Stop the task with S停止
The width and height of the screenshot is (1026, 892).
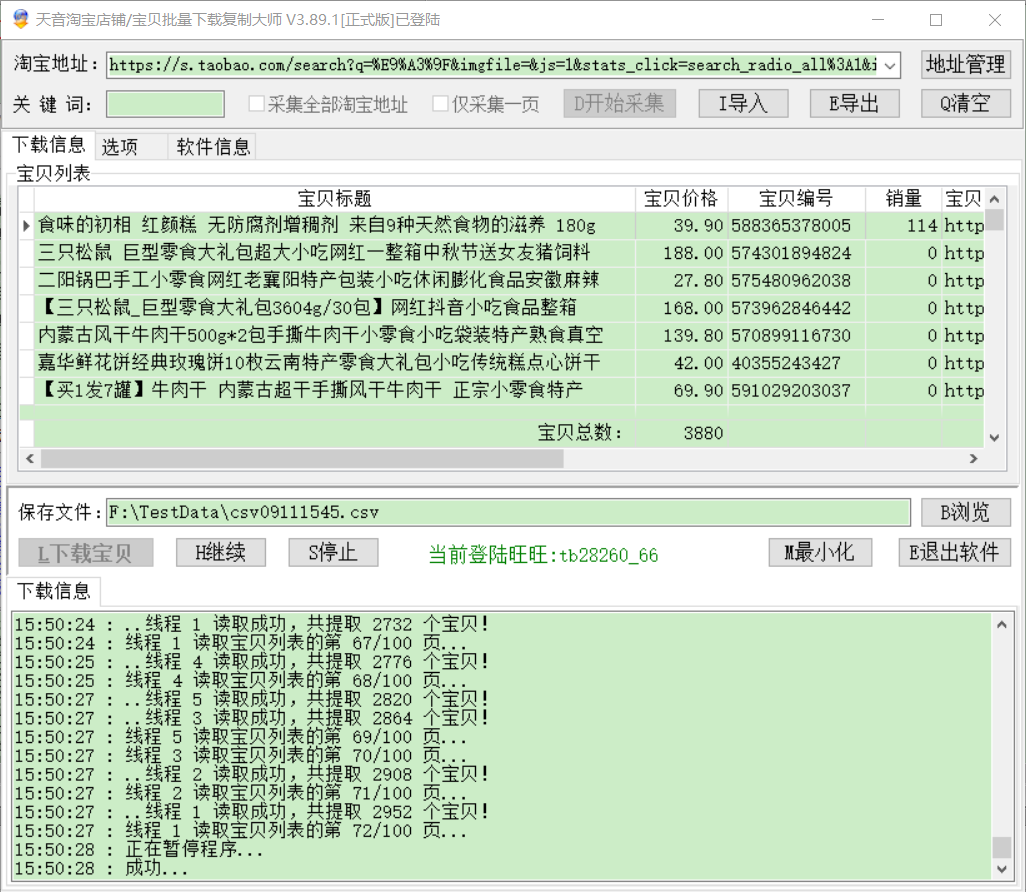click(x=334, y=553)
